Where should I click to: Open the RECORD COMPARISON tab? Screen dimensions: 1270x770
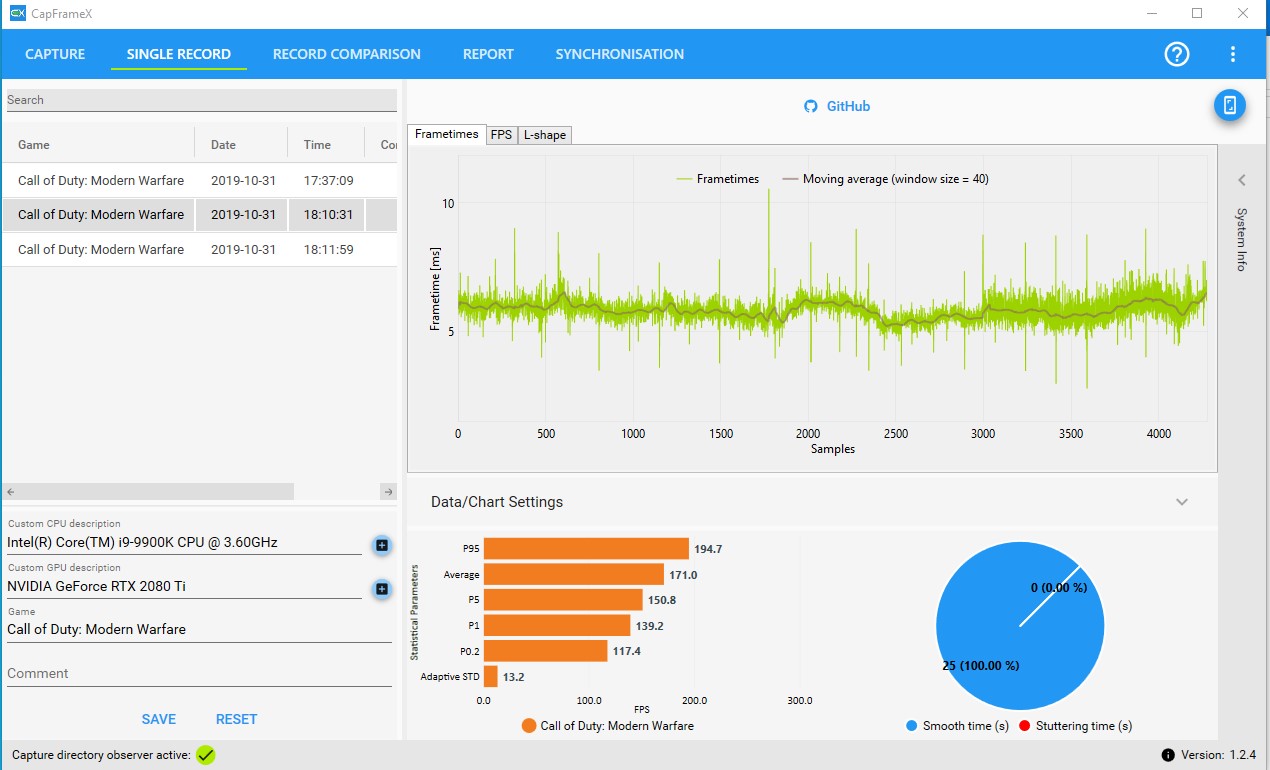click(x=347, y=54)
